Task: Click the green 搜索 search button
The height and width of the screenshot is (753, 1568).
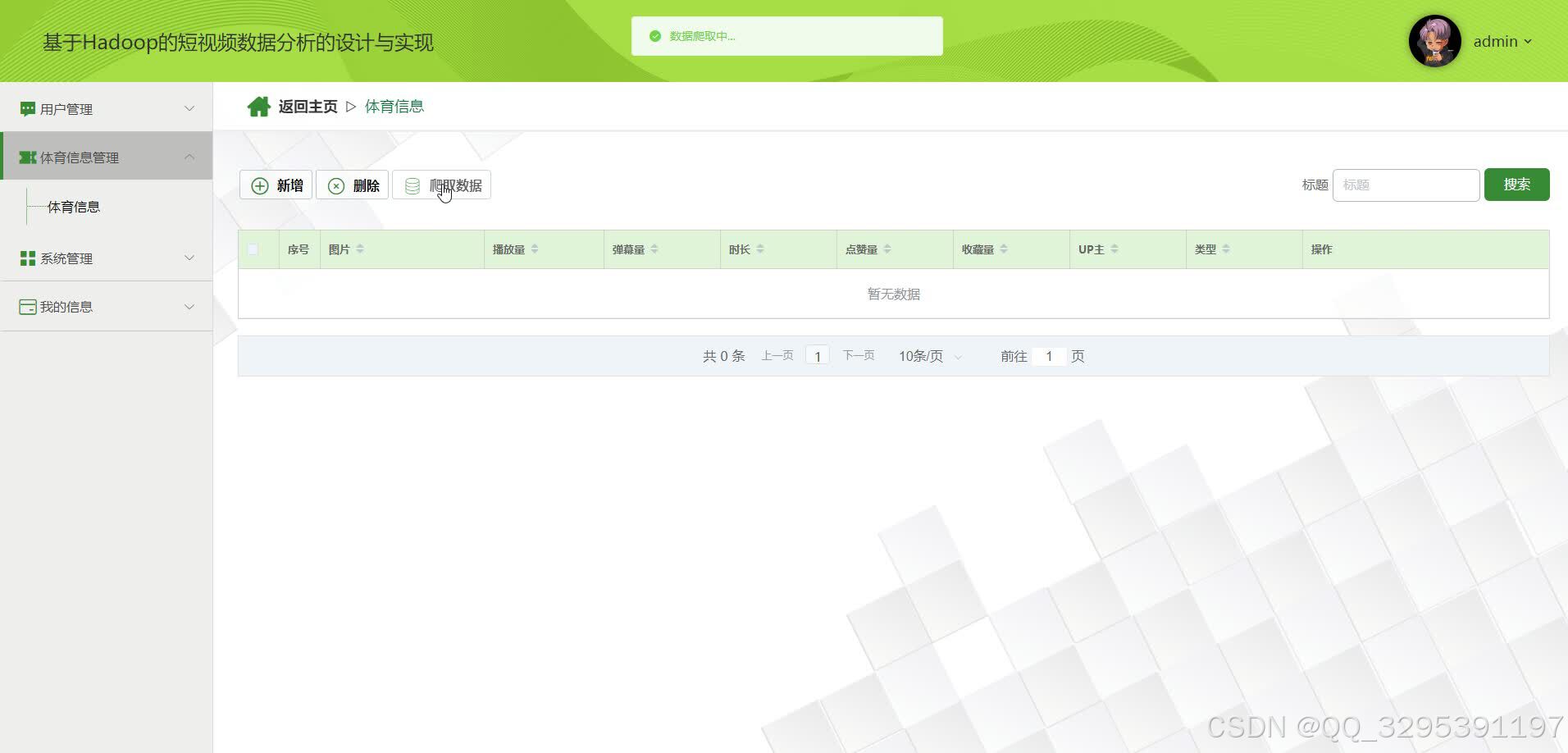Action: click(x=1516, y=185)
